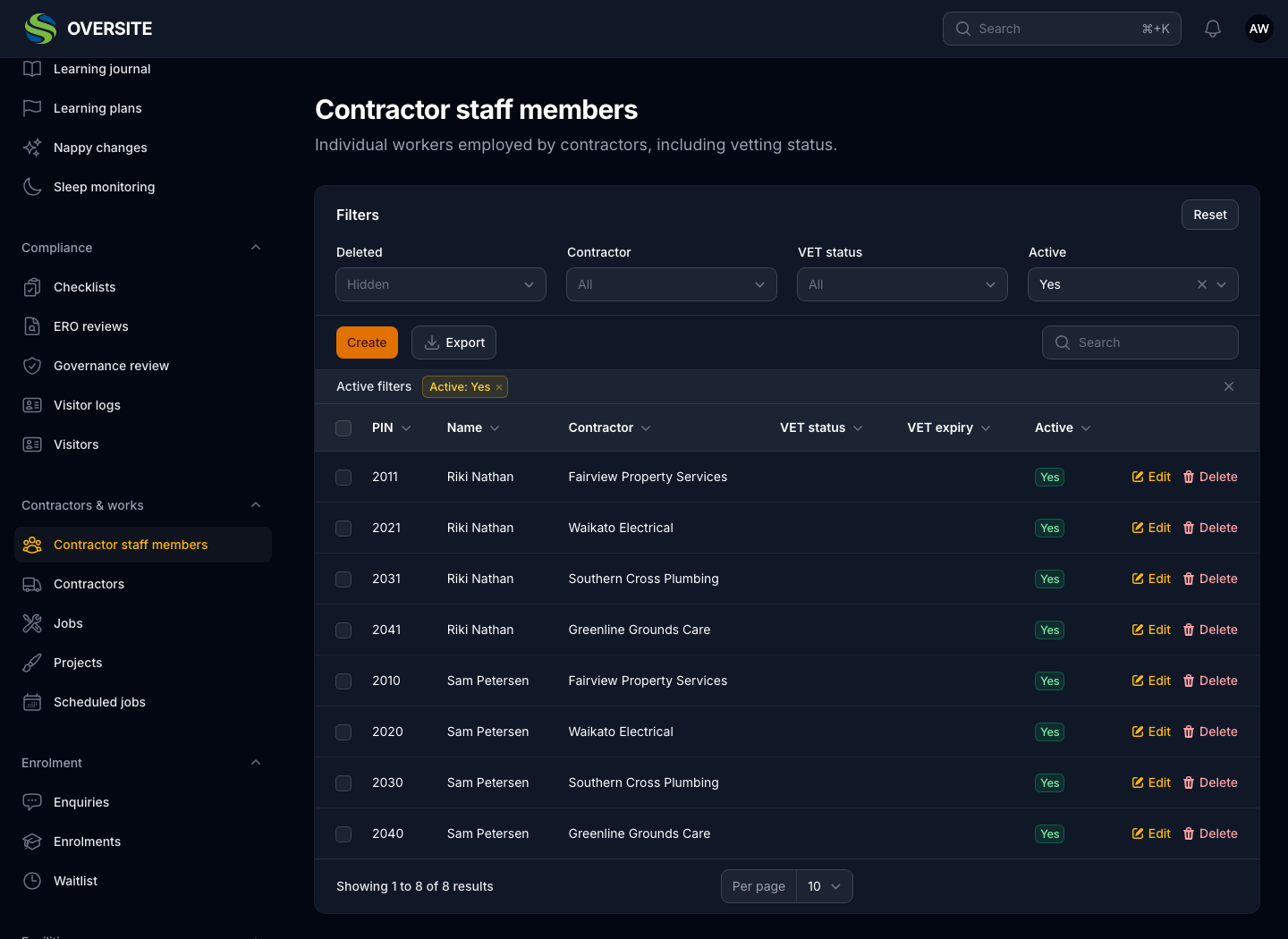The width and height of the screenshot is (1288, 939).
Task: Click the ERO reviews document icon
Action: 32,326
